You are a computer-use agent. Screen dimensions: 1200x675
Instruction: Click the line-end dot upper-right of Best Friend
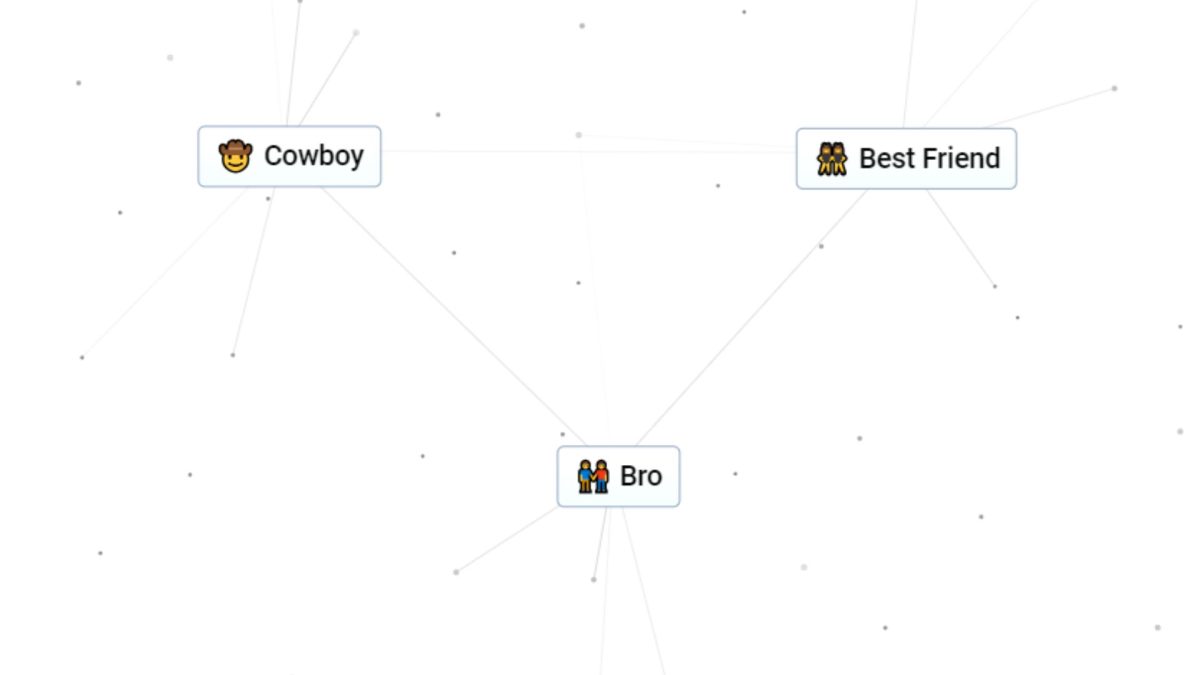click(1114, 88)
